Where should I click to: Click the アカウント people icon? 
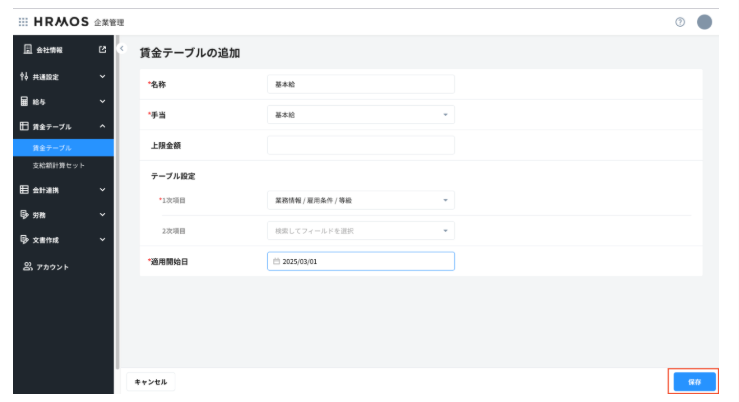click(27, 266)
